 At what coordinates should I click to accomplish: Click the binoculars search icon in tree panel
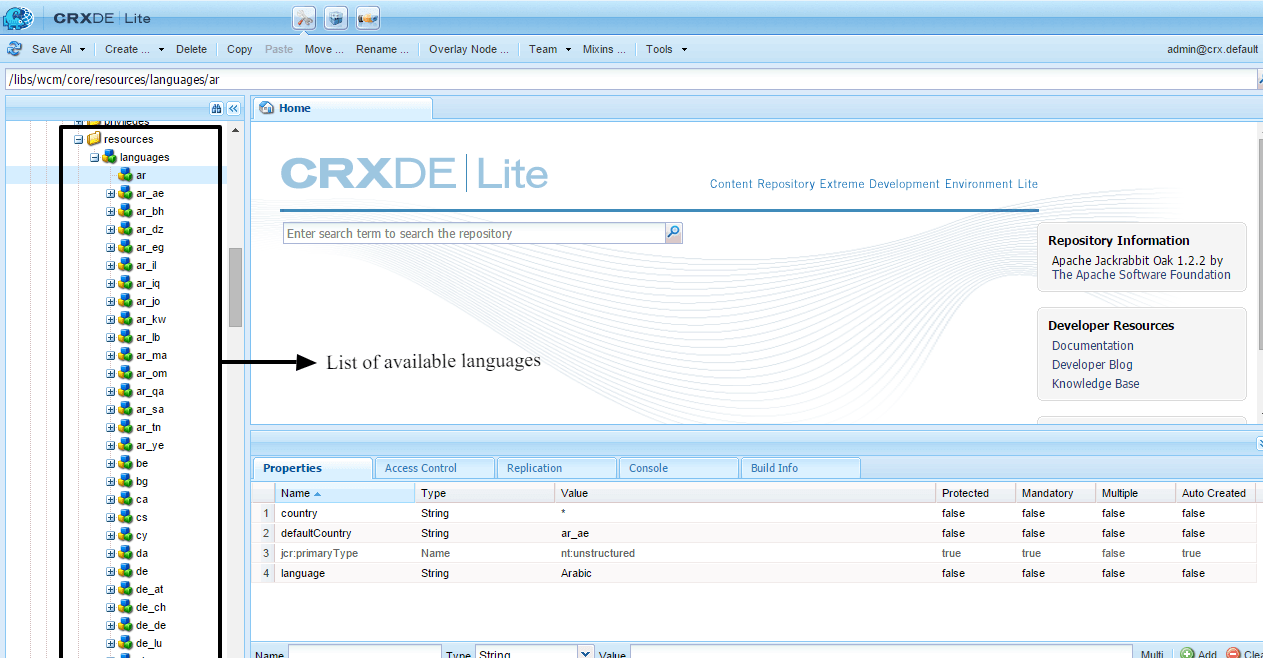point(216,108)
